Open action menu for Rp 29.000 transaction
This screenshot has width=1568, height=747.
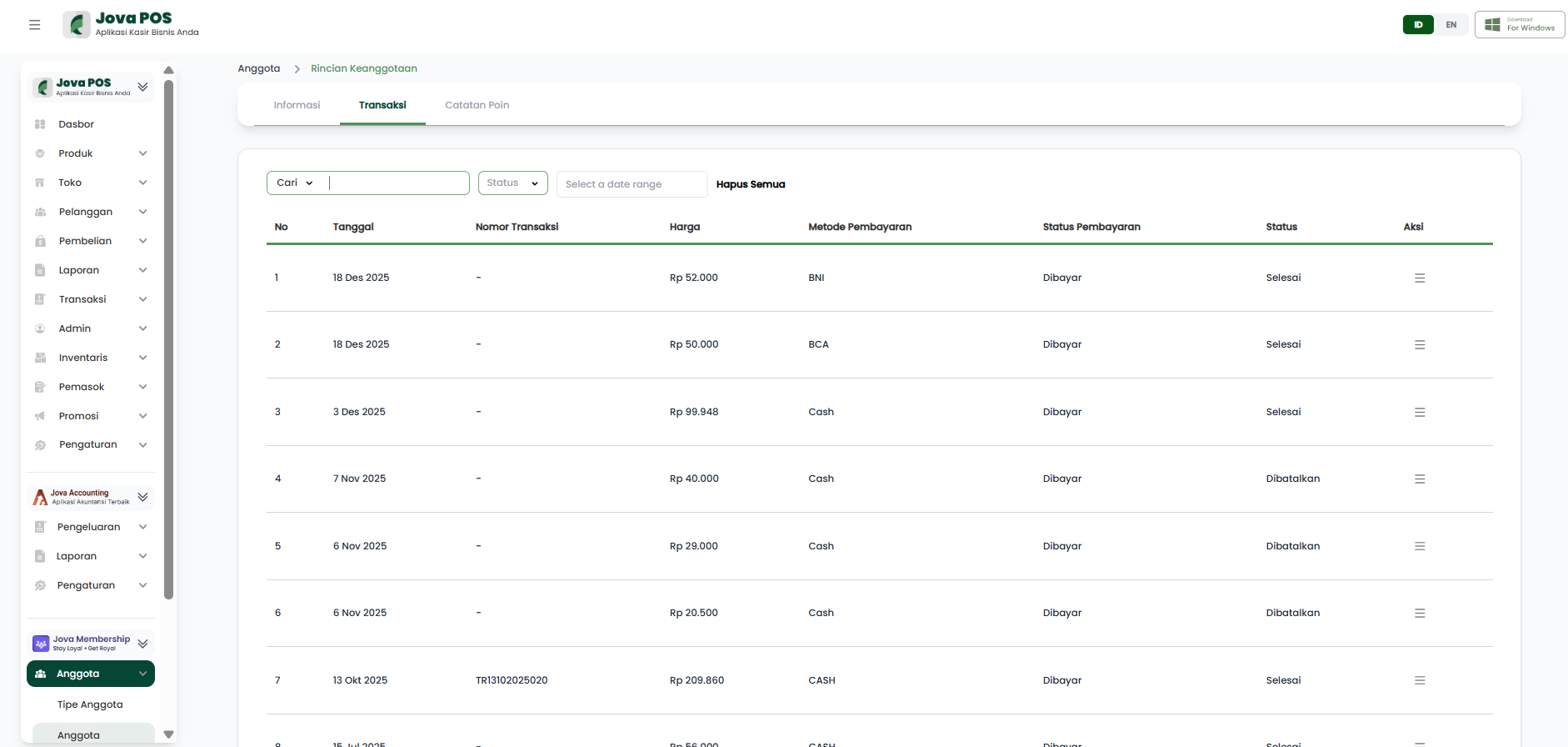pyautogui.click(x=1420, y=546)
